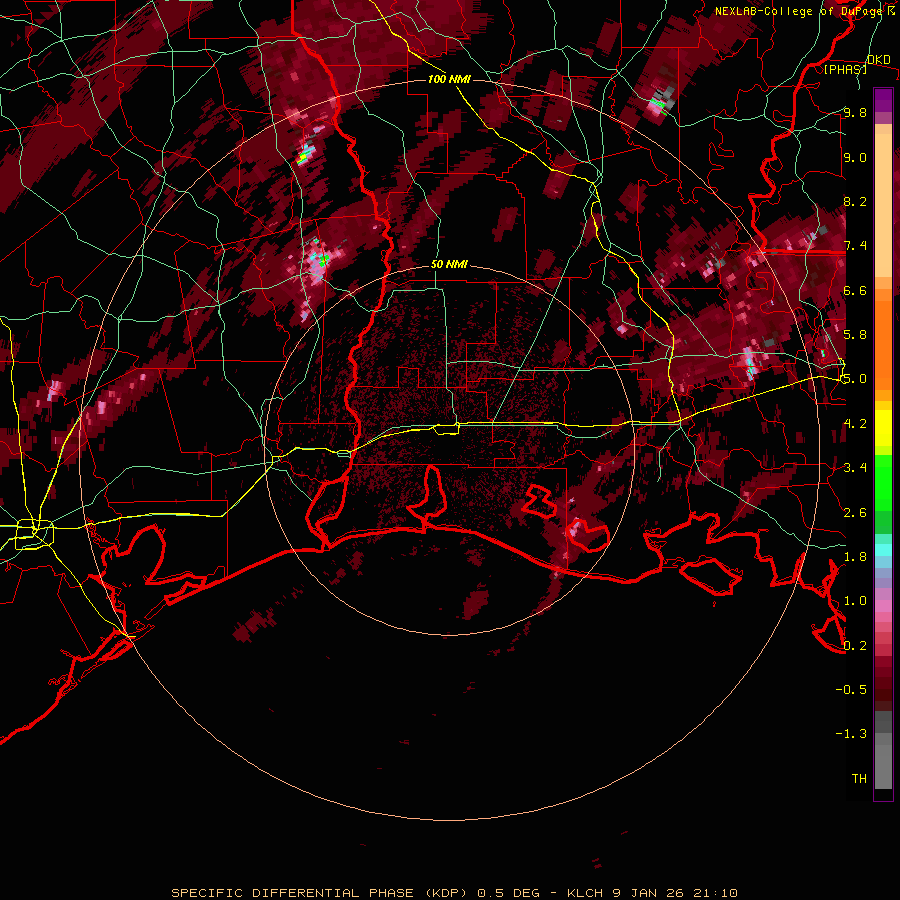The height and width of the screenshot is (900, 900).
Task: Click the KLCH 9 JAN 26 21:10 timestamp
Action: point(652,893)
